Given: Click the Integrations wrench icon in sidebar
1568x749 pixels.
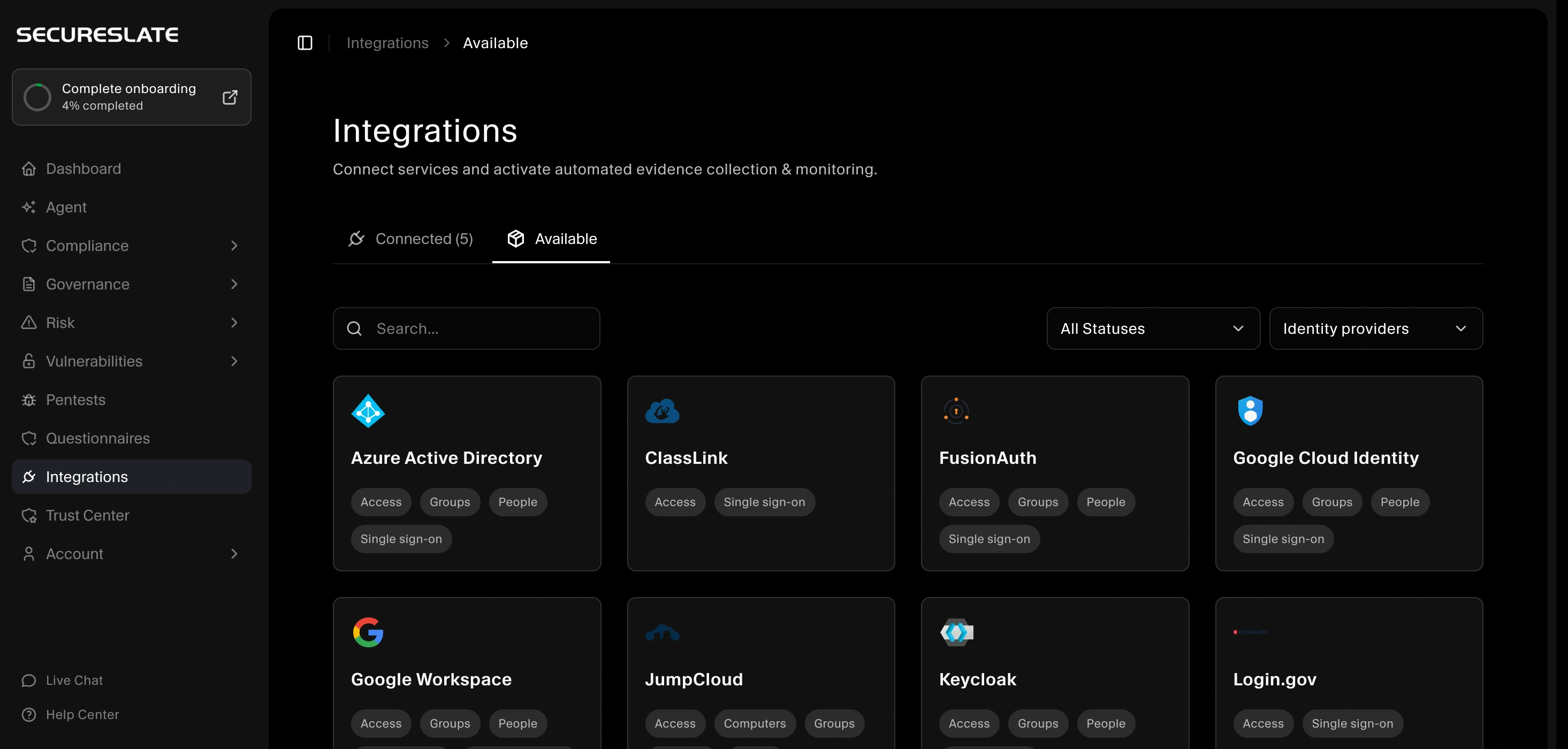Looking at the screenshot, I should [x=29, y=476].
